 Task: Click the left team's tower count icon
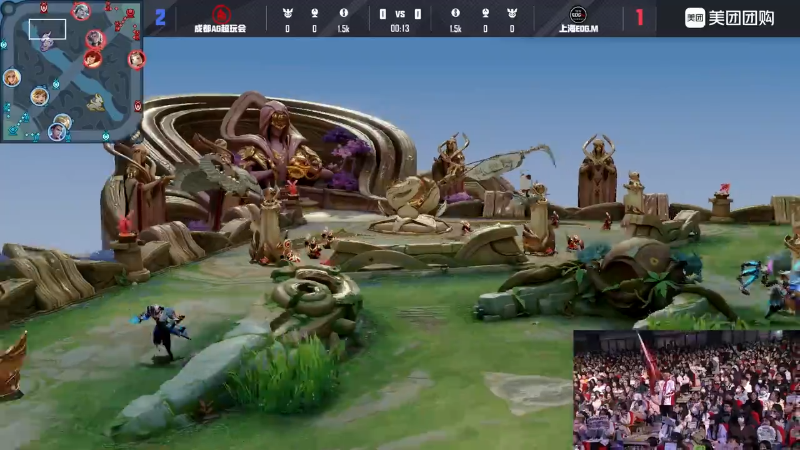point(314,13)
